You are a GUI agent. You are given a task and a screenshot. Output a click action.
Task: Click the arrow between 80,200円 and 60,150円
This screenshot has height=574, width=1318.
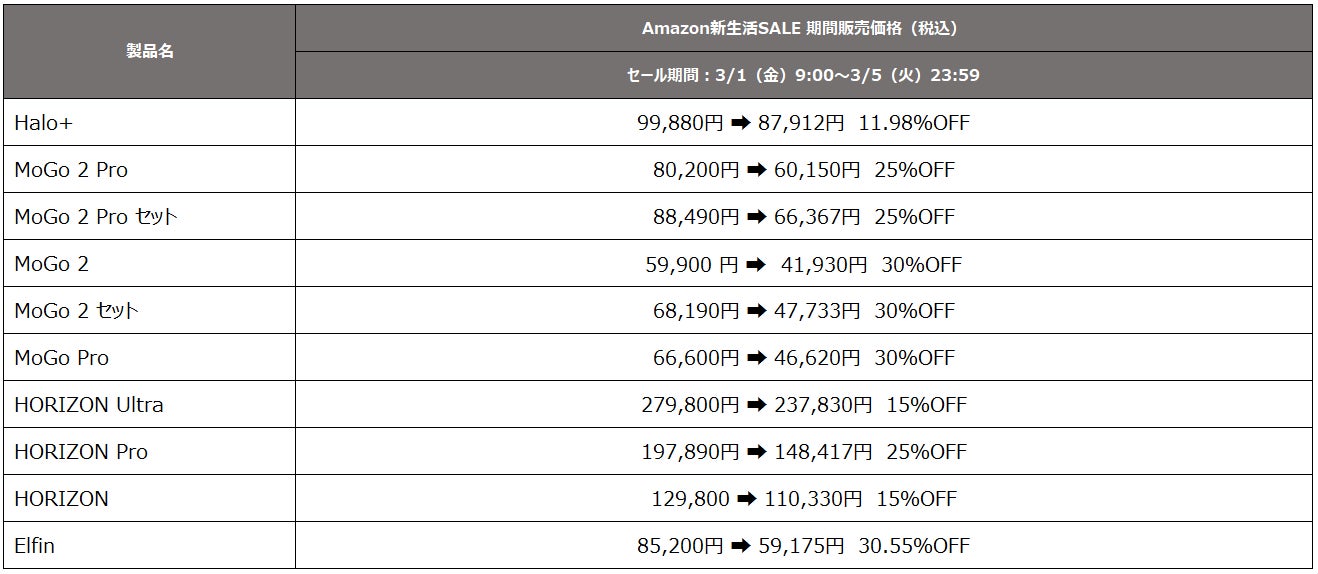pos(756,170)
